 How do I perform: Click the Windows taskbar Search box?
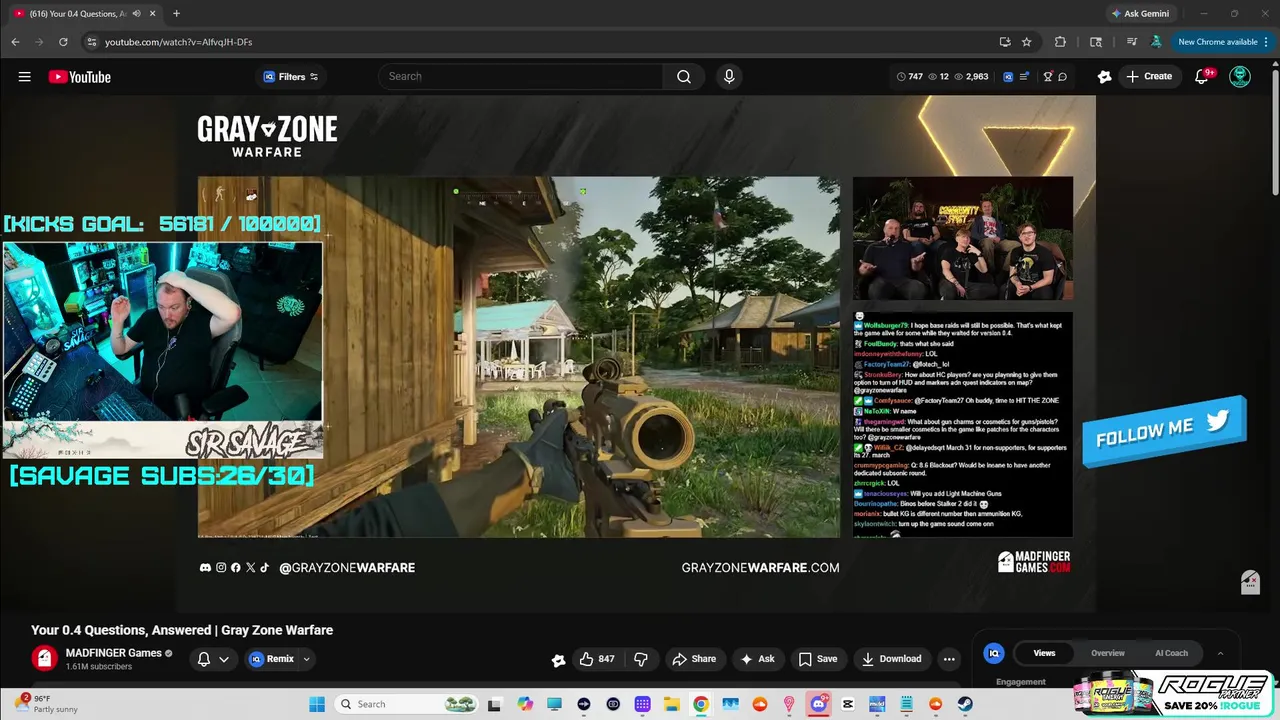pos(407,704)
